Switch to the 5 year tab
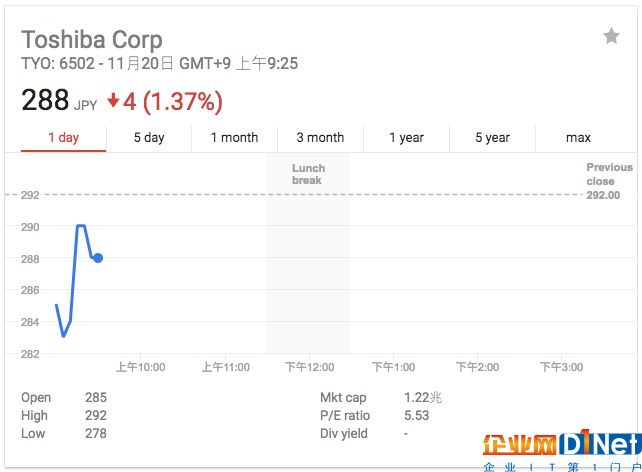642x472 pixels. pos(492,138)
